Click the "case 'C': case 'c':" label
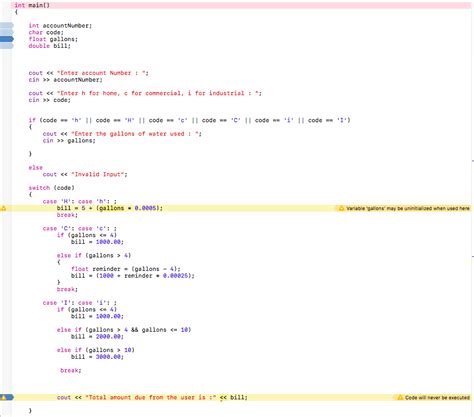This screenshot has height=417, width=474. (x=79, y=228)
